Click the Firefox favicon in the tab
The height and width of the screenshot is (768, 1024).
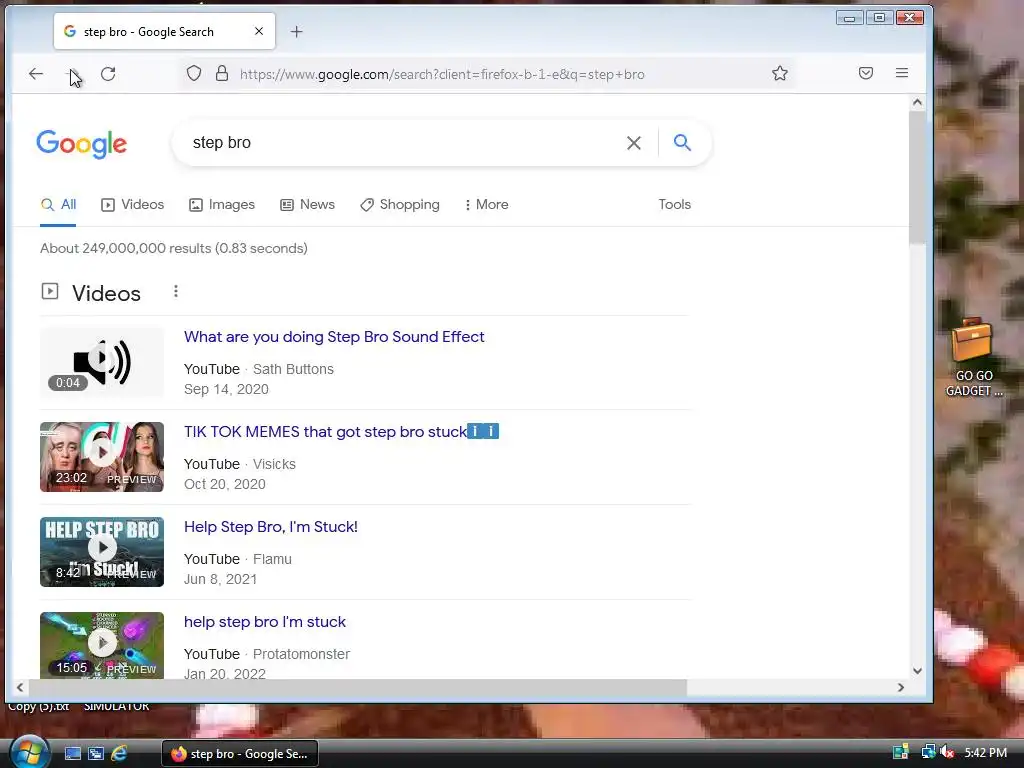point(70,31)
